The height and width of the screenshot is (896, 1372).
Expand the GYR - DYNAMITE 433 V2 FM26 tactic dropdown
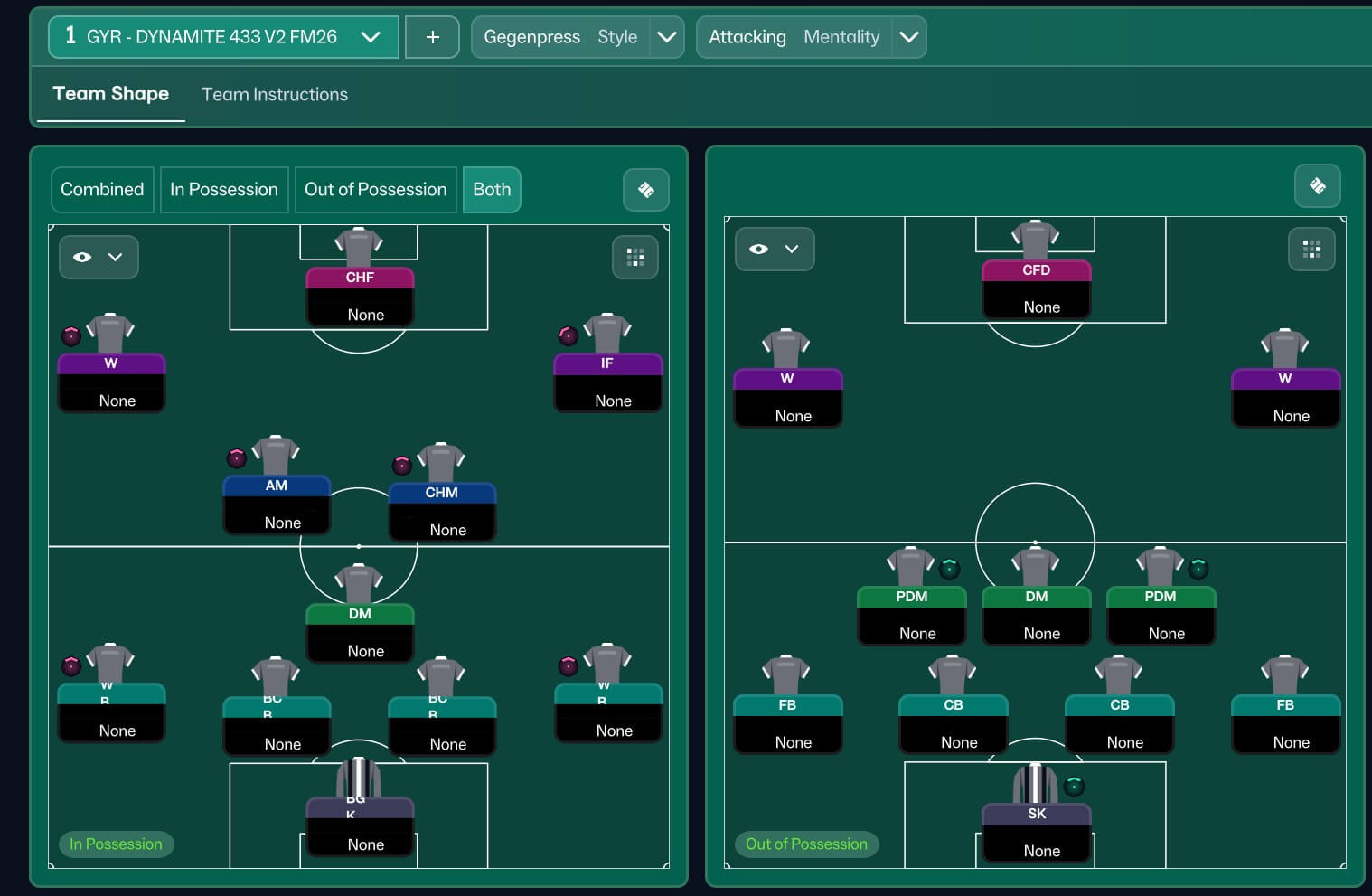370,37
